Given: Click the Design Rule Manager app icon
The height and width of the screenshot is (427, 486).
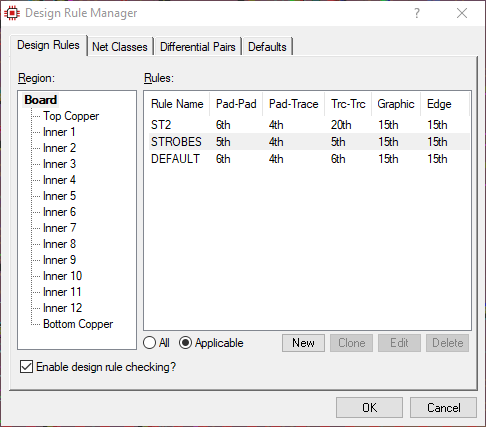Looking at the screenshot, I should click(12, 13).
